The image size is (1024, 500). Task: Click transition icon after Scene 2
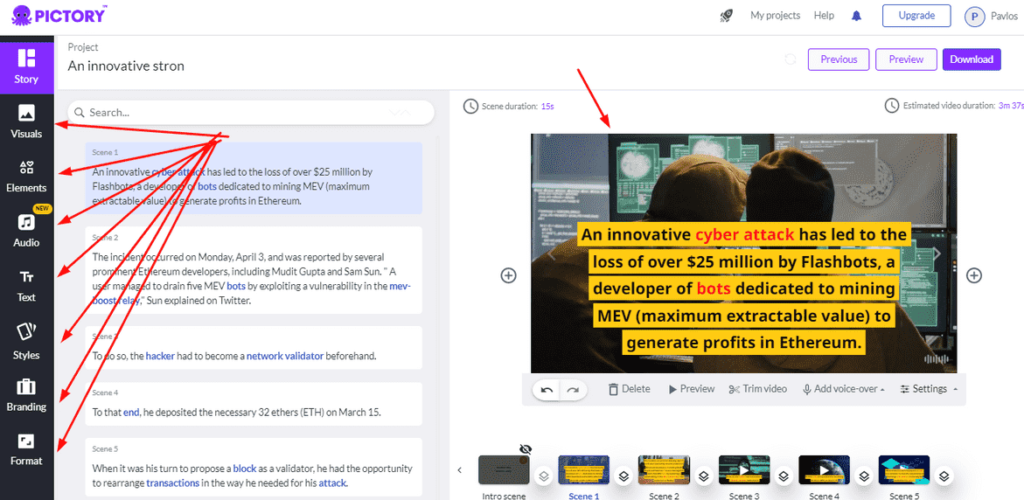coord(703,477)
